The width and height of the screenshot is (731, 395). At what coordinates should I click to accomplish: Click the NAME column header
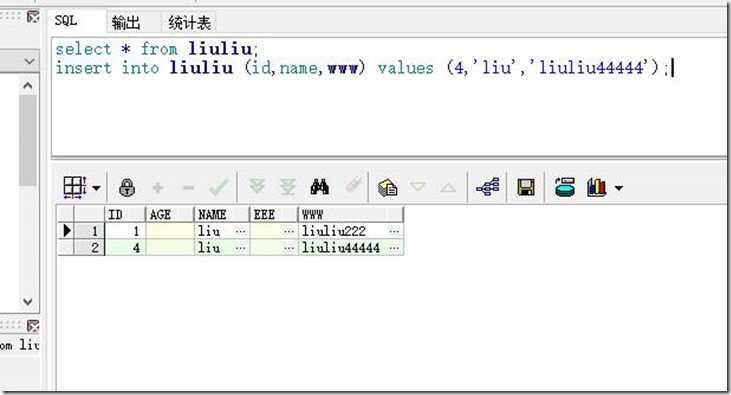pos(221,215)
